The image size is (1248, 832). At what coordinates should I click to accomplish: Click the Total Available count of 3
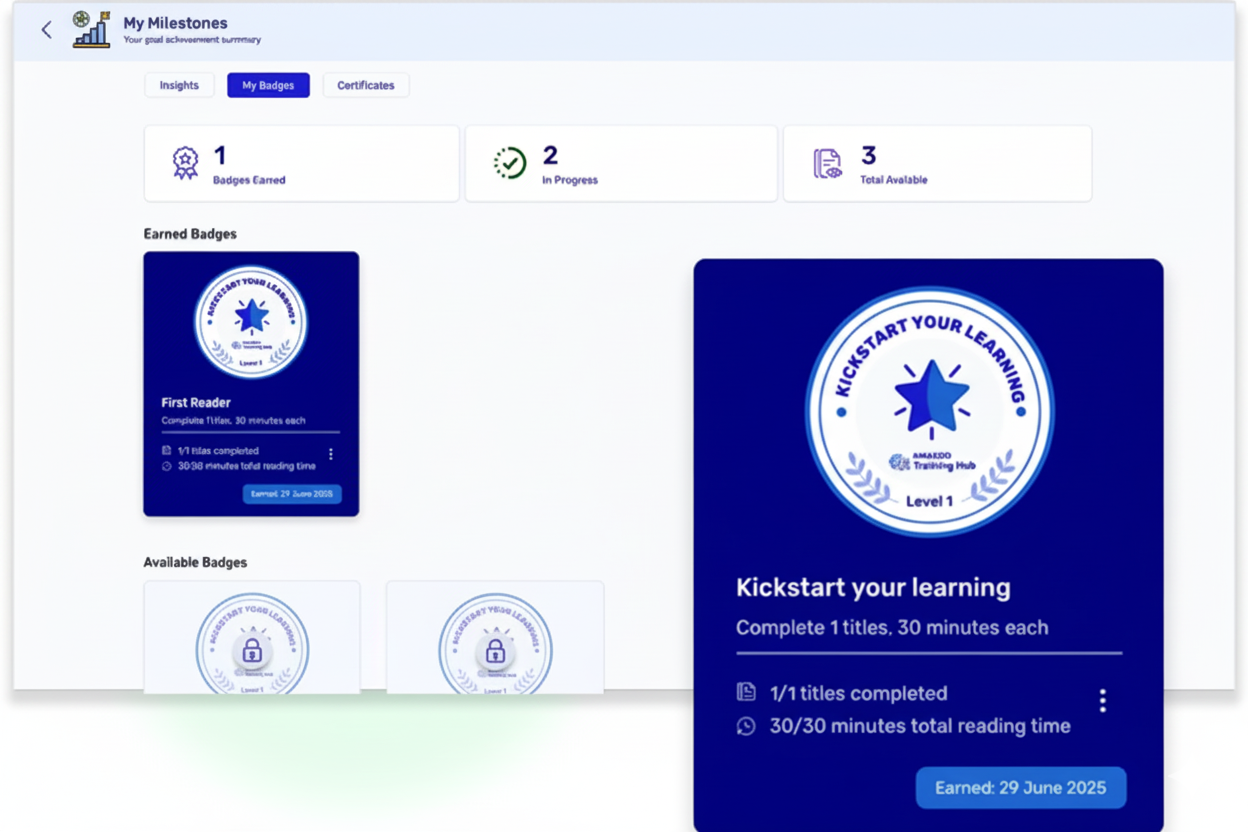pos(868,155)
